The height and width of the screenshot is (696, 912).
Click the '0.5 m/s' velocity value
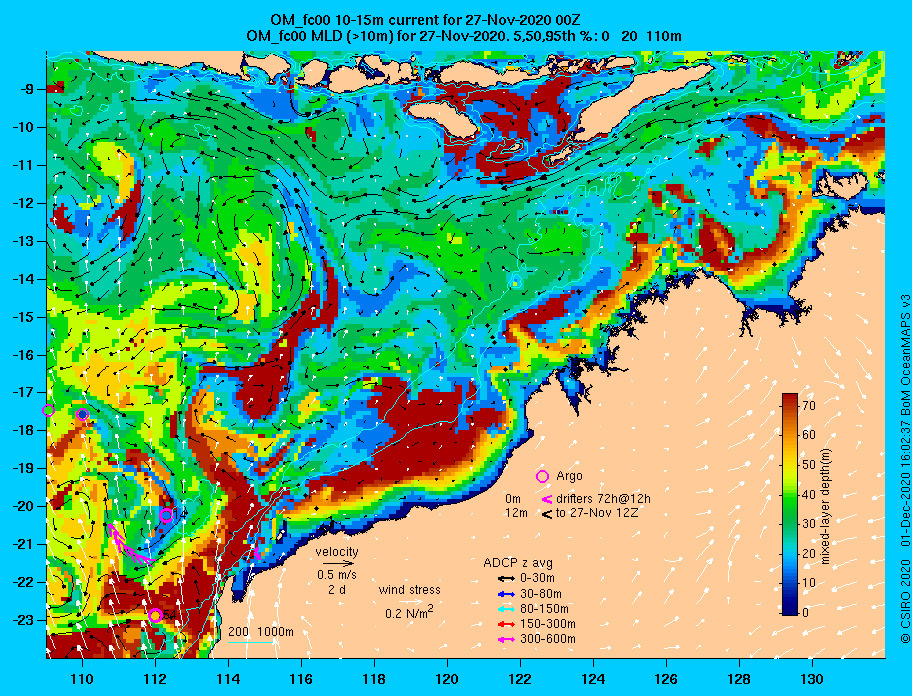(337, 574)
